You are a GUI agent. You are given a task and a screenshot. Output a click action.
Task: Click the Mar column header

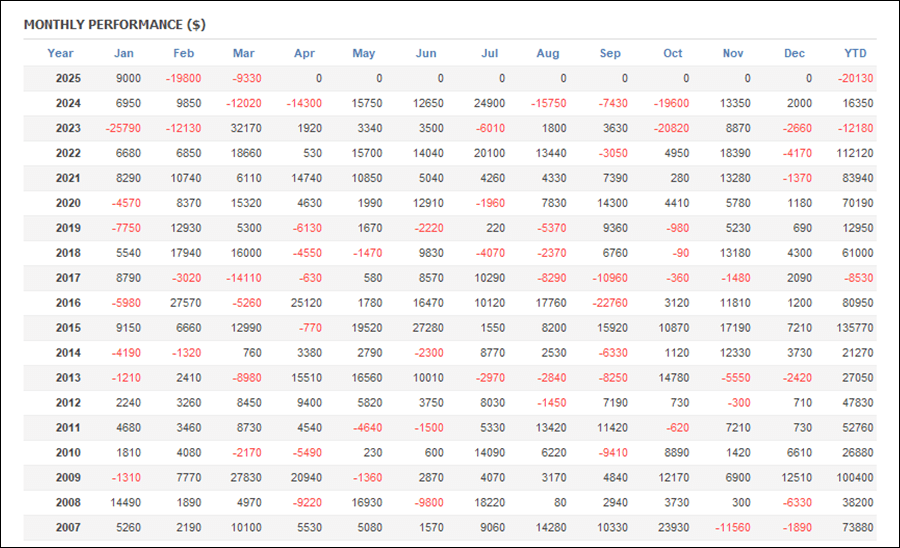pos(243,53)
